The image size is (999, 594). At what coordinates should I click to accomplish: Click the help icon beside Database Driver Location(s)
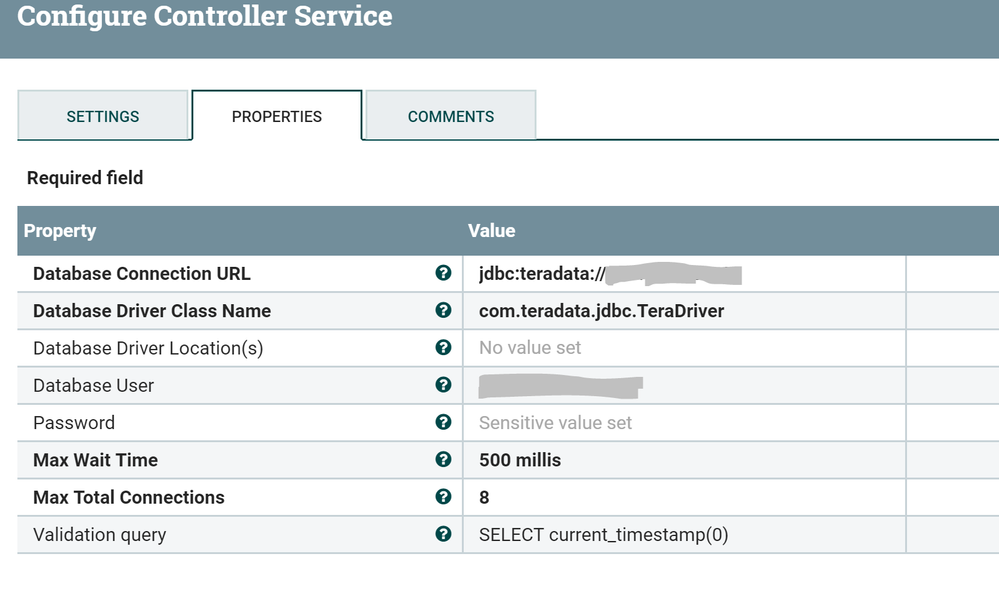[x=443, y=347]
